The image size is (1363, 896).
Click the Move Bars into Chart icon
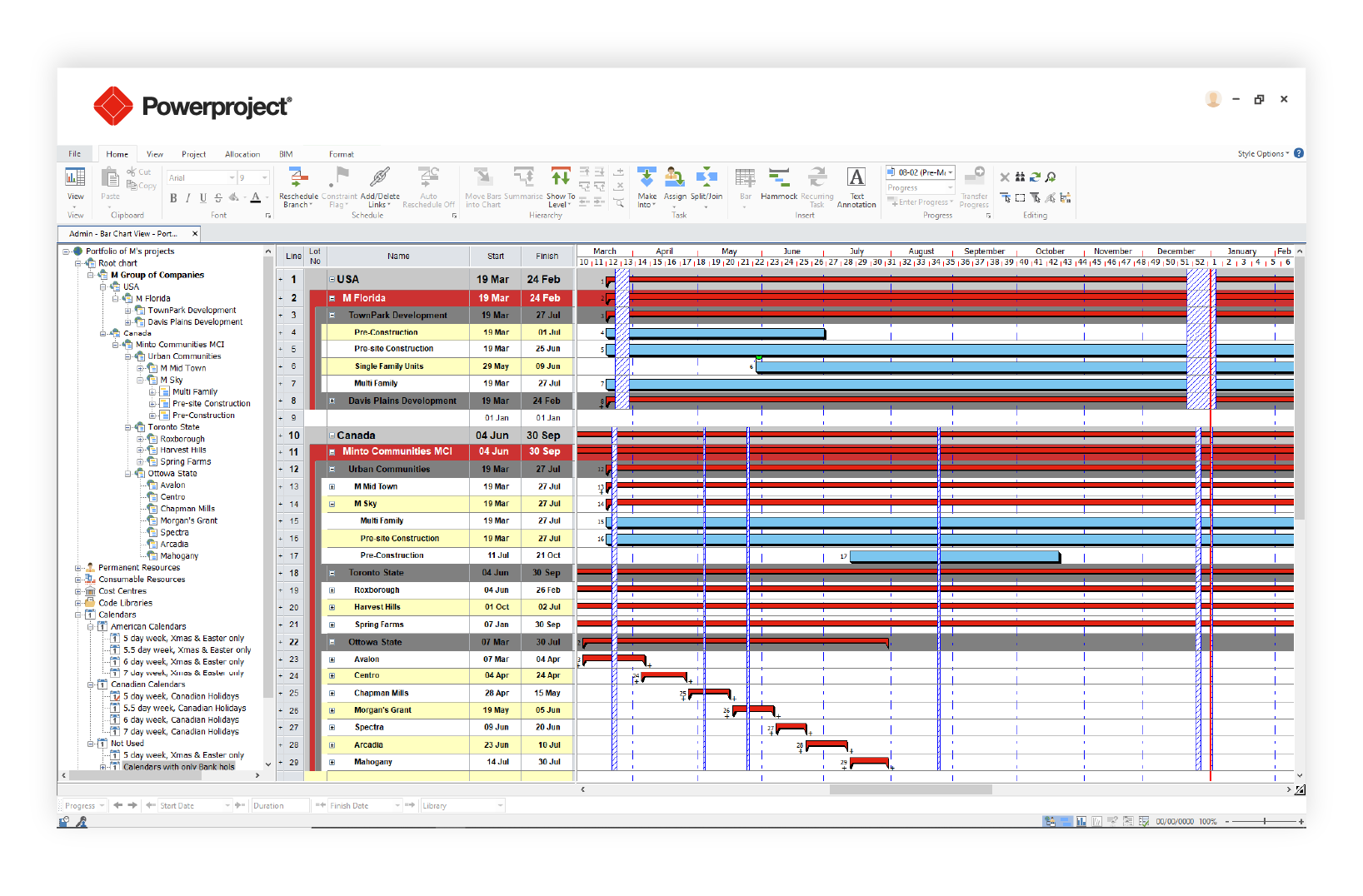coord(482,177)
